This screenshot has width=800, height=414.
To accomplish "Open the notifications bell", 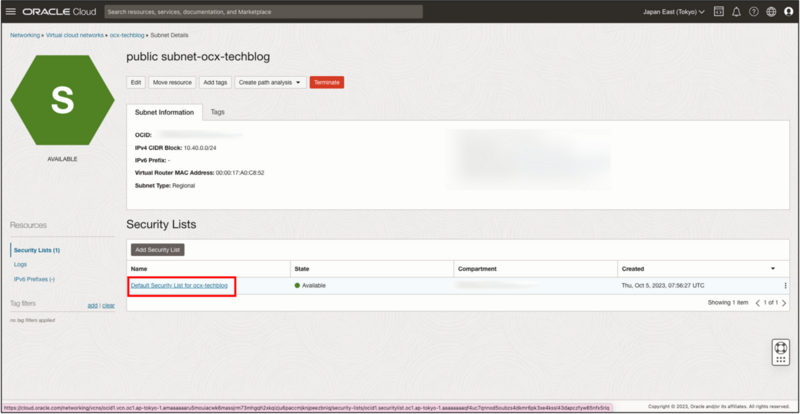I will click(736, 11).
